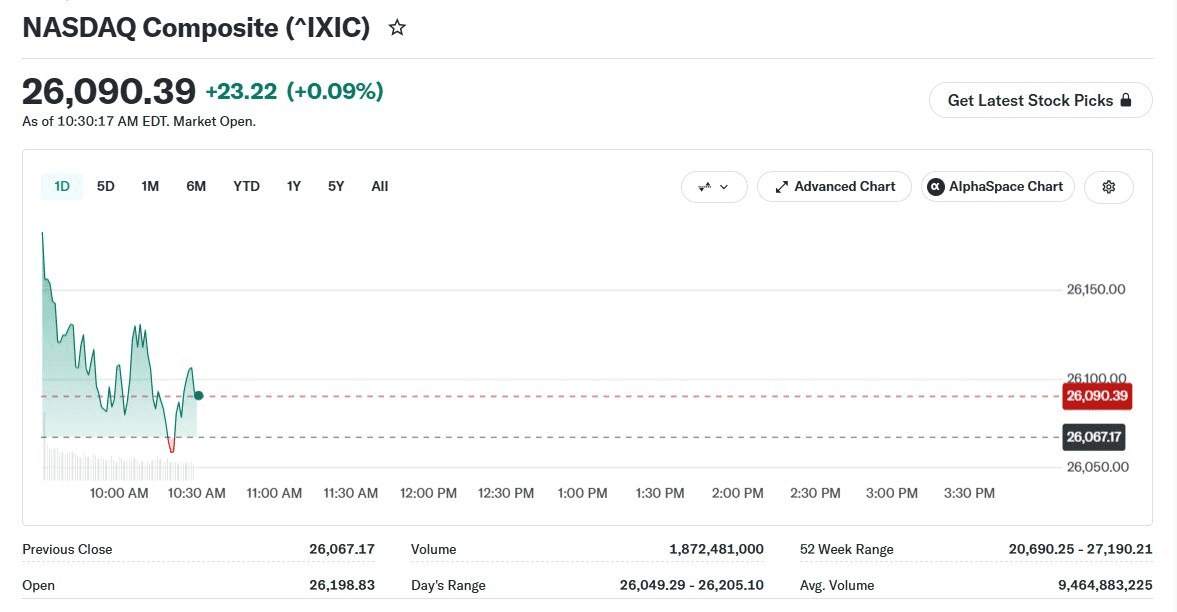Open the AlphaSpace Chart
Screen dimensions: 1177x612
[998, 187]
